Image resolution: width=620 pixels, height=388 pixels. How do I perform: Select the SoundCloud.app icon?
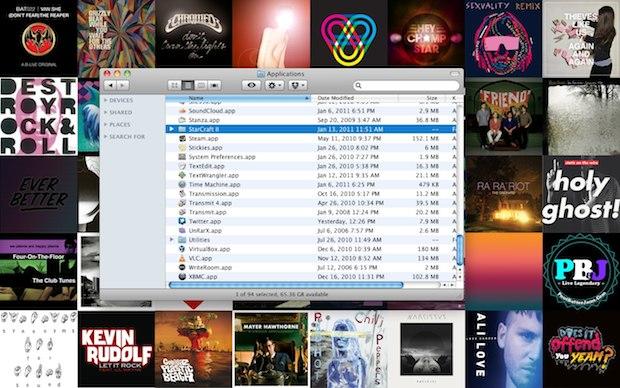(182, 111)
